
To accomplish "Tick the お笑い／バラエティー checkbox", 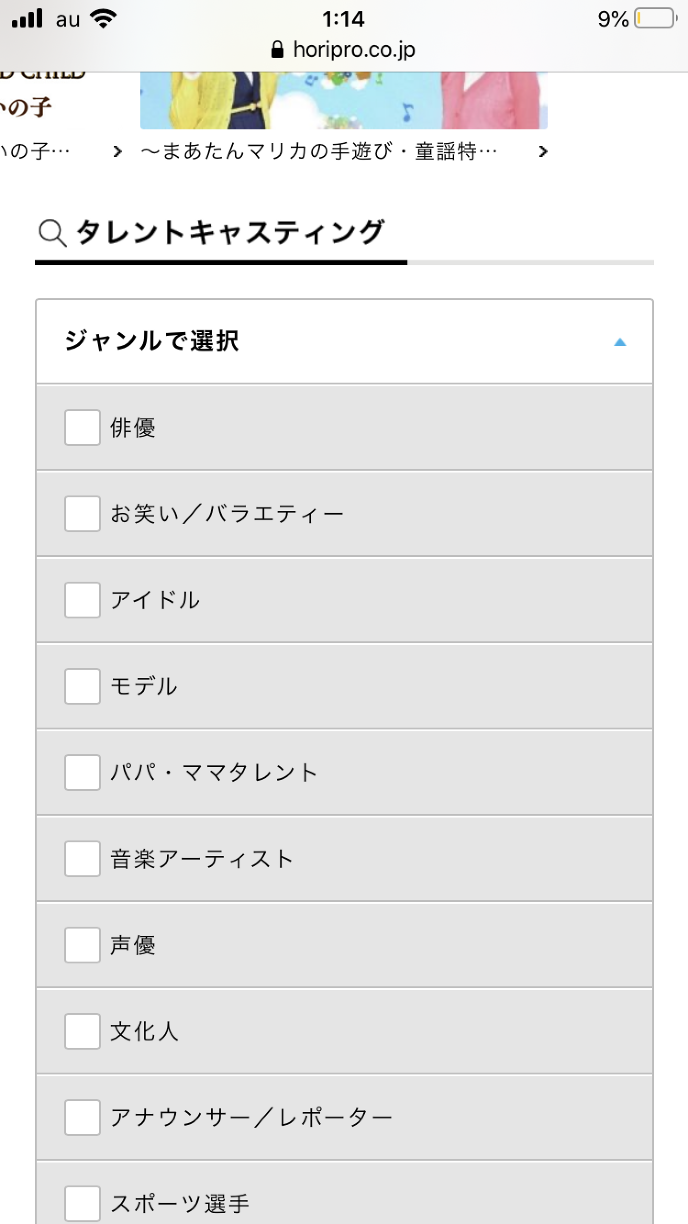I will click(x=82, y=514).
